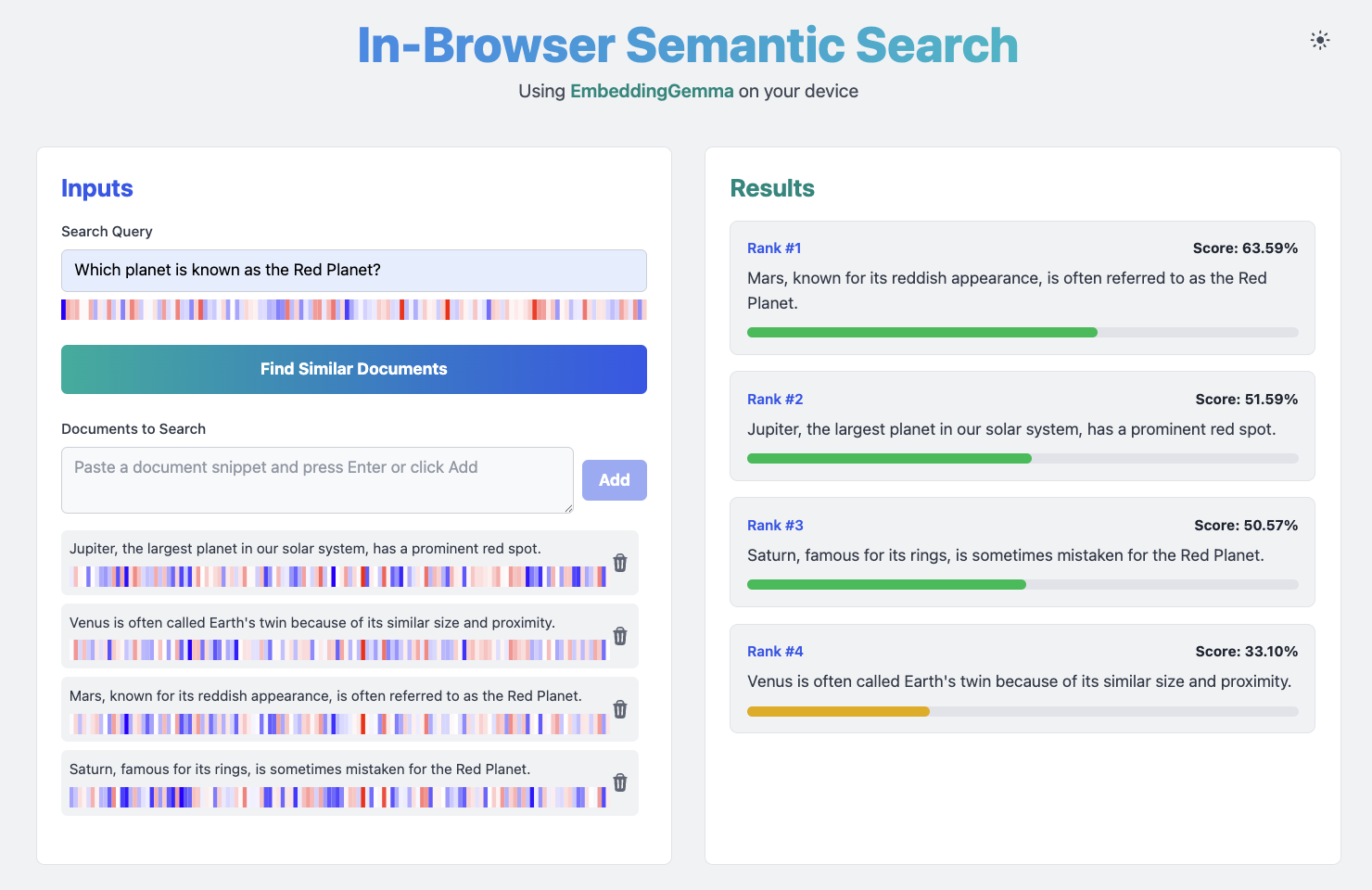Click the Jupiter result text in Rank #2
The image size is (1372, 890).
[1011, 429]
